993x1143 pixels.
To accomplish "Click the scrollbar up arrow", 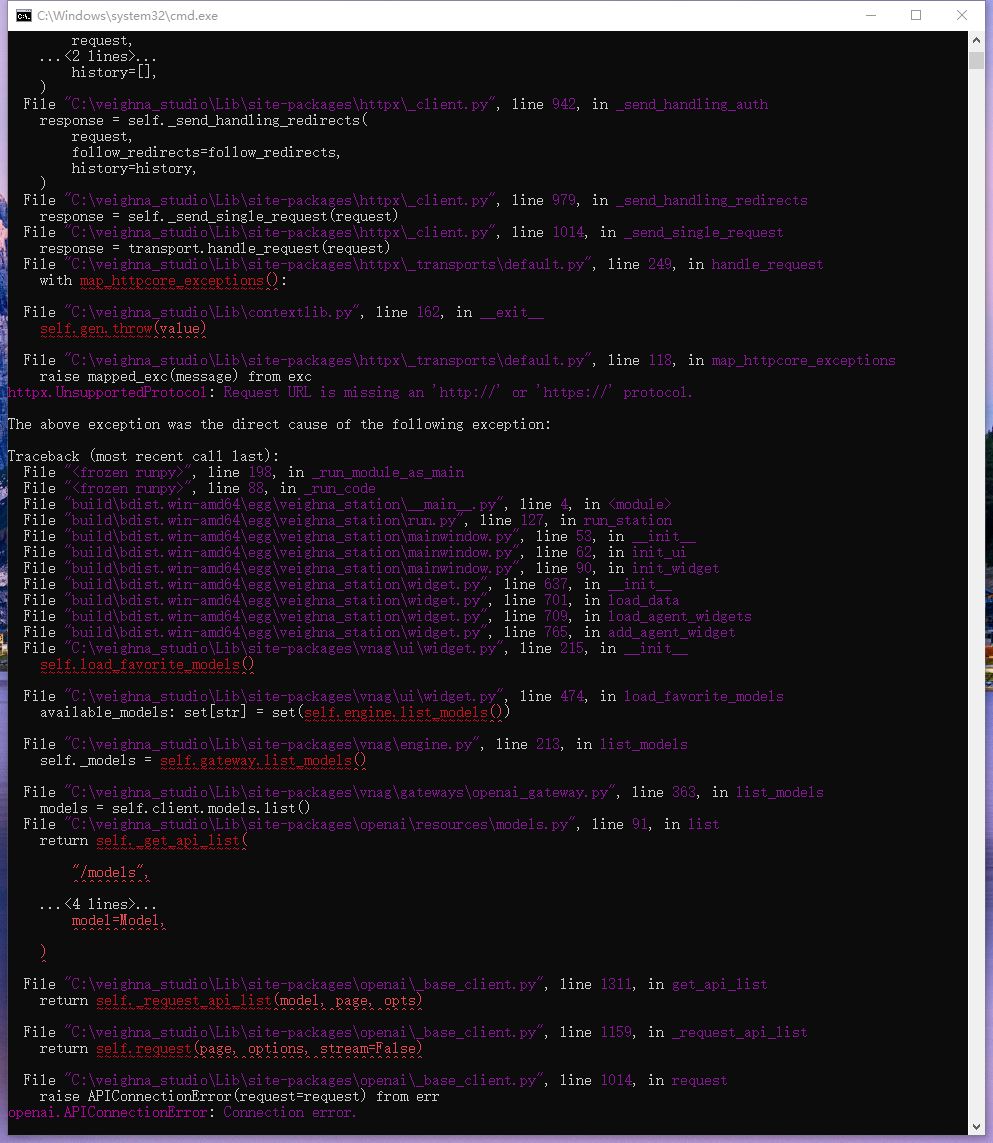I will click(x=976, y=40).
